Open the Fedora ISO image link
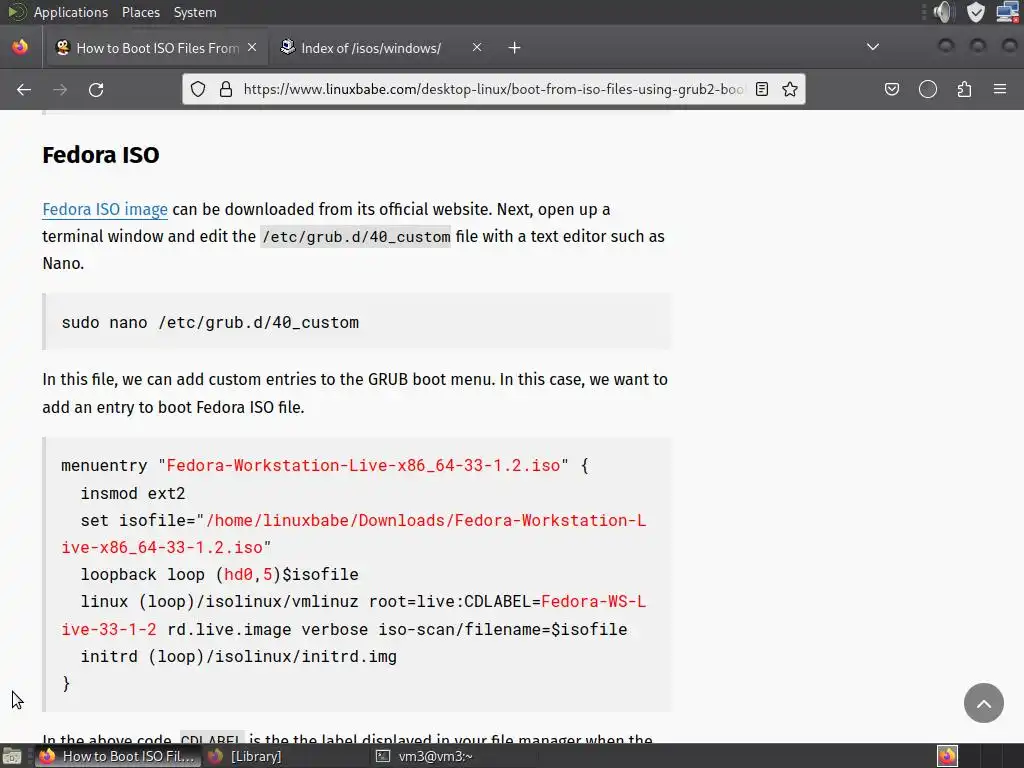The image size is (1024, 768). 105,210
